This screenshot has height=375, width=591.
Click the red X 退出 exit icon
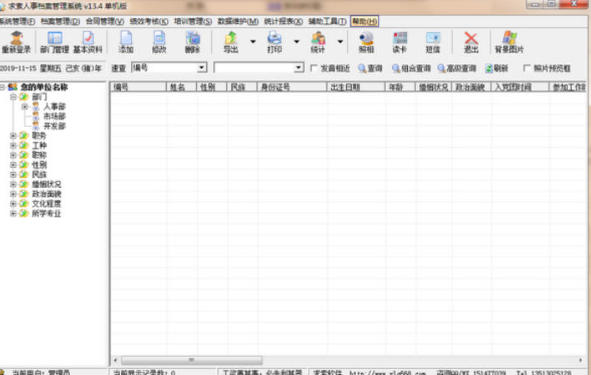tap(471, 42)
